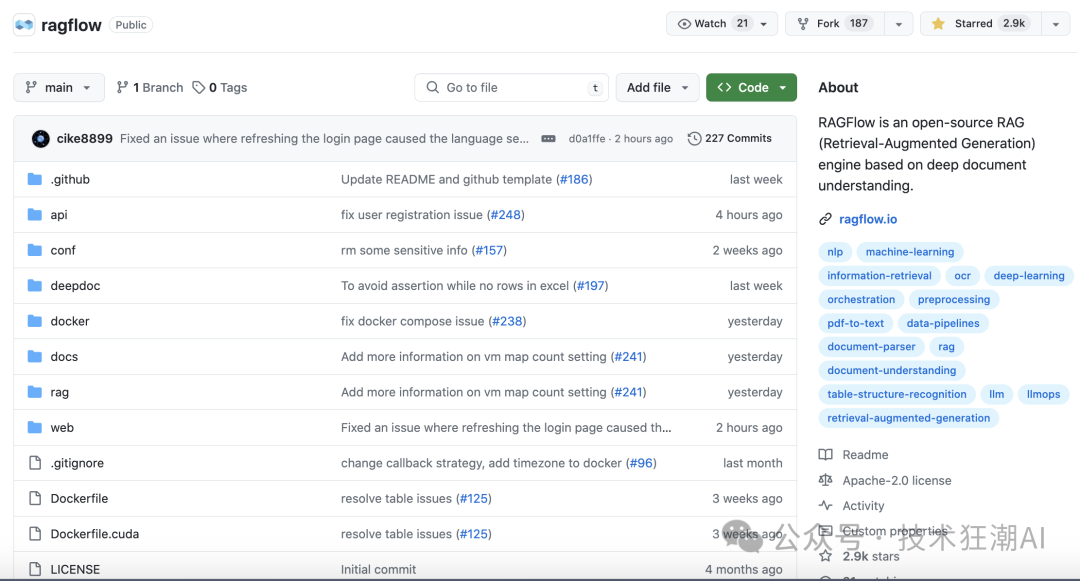
Task: Open the 1 Branch list
Action: click(150, 88)
